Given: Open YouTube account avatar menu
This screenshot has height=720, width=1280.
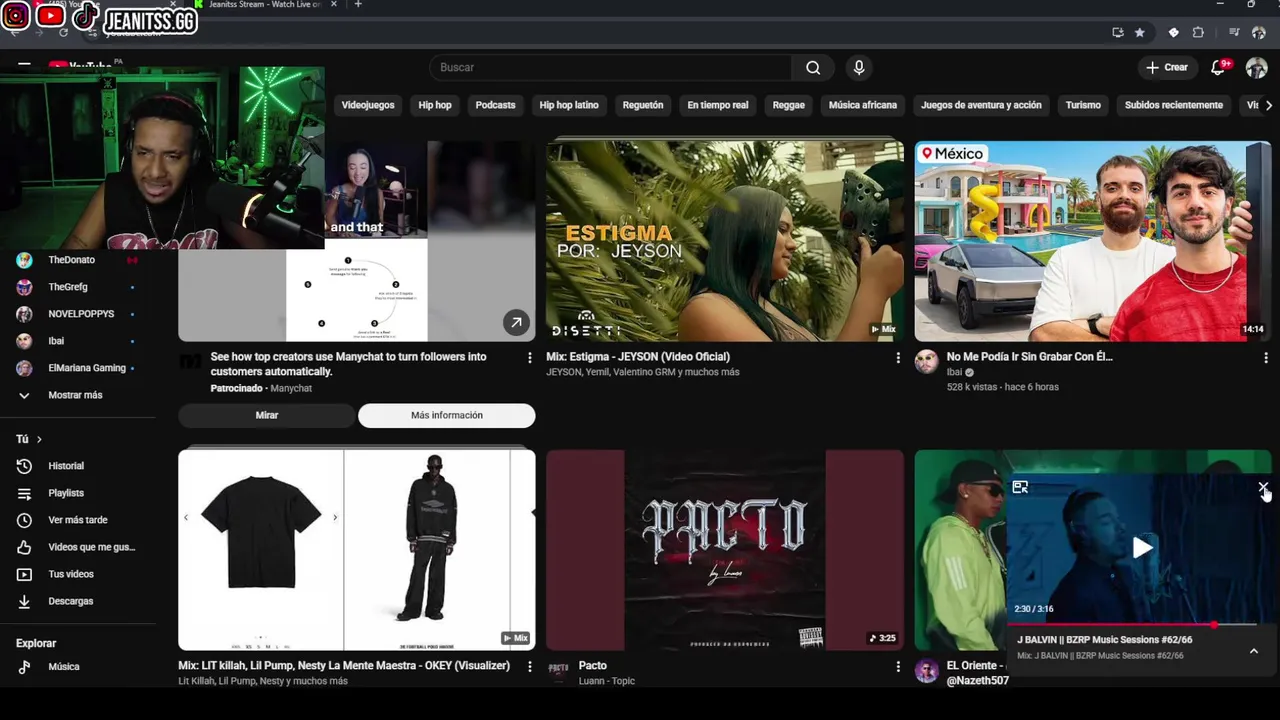Looking at the screenshot, I should 1257,68.
